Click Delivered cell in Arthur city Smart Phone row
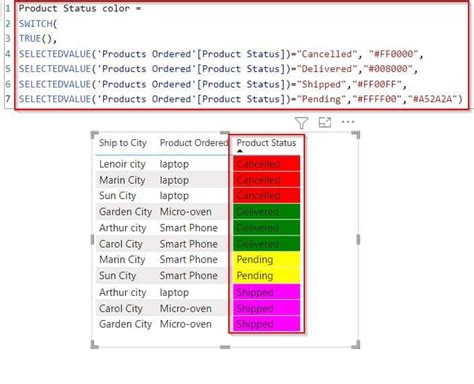 tap(266, 228)
